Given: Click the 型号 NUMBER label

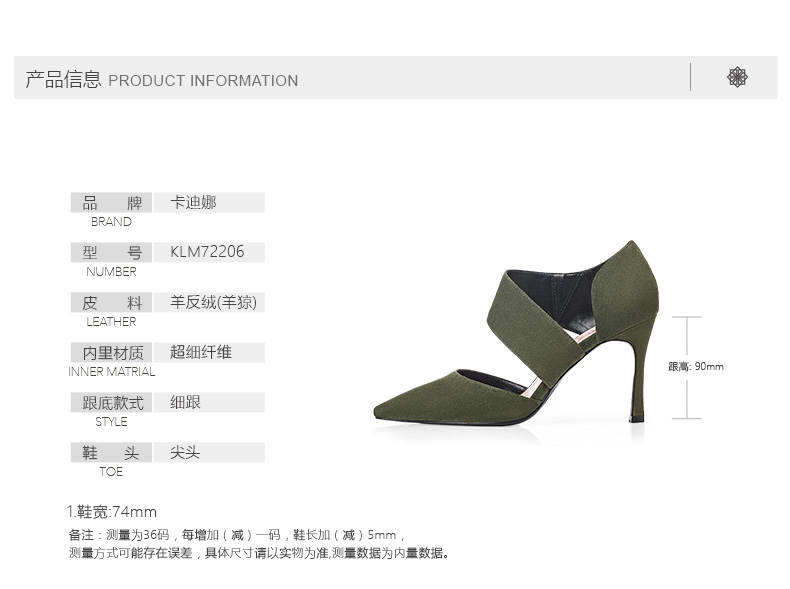Looking at the screenshot, I should point(111,260).
